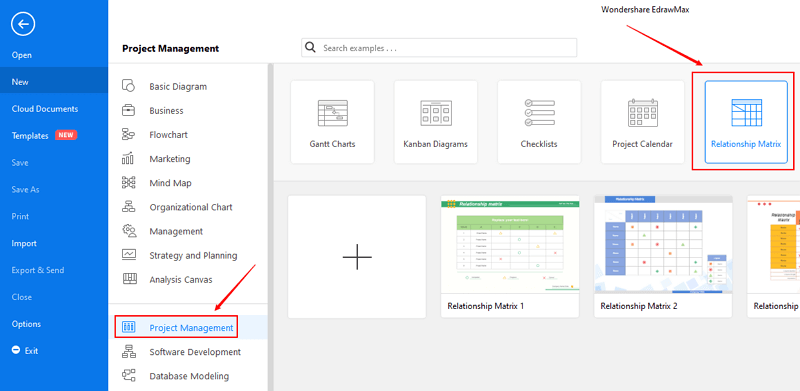This screenshot has width=800, height=391.
Task: Click the Kanban Diagrams card icon
Action: pyautogui.click(x=436, y=113)
